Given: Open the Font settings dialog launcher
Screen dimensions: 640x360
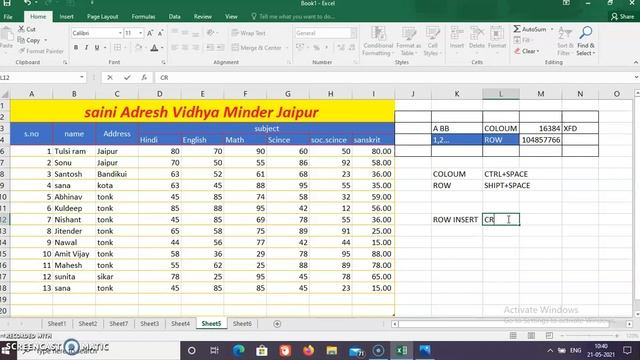Looking at the screenshot, I should tap(163, 62).
